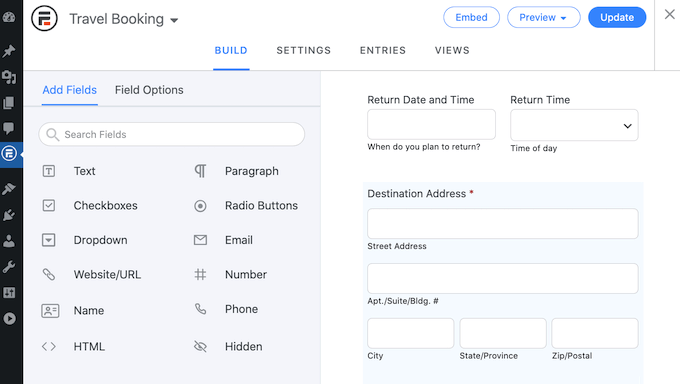Switch to the Entries tab
This screenshot has width=680, height=384.
tap(383, 50)
